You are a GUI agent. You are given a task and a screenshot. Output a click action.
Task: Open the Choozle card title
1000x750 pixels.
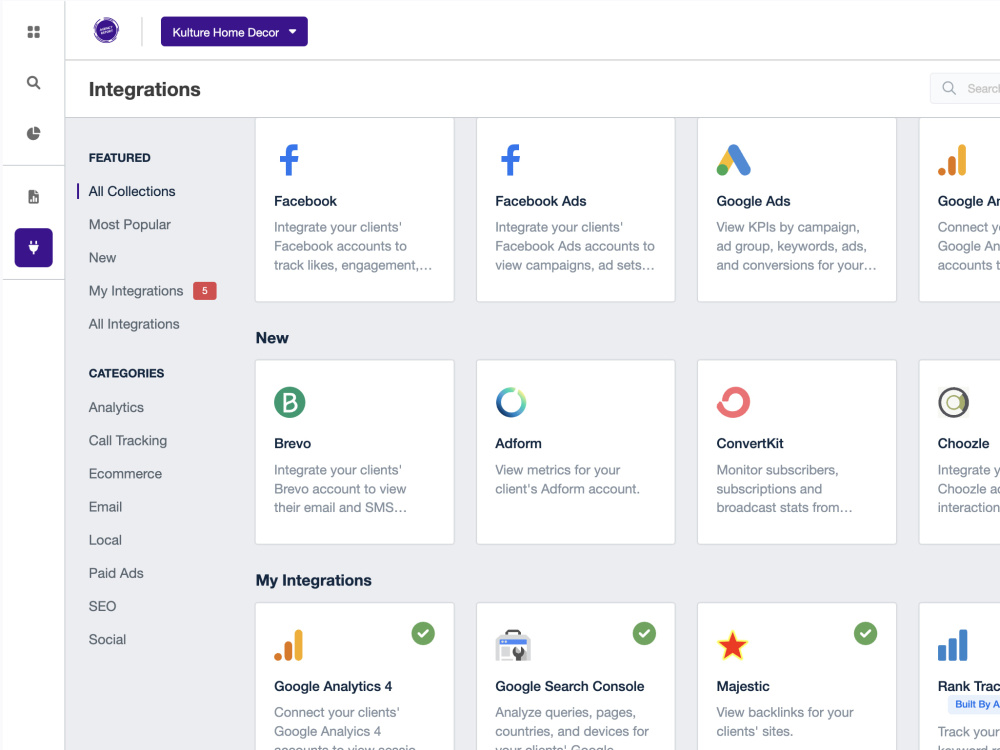[964, 443]
